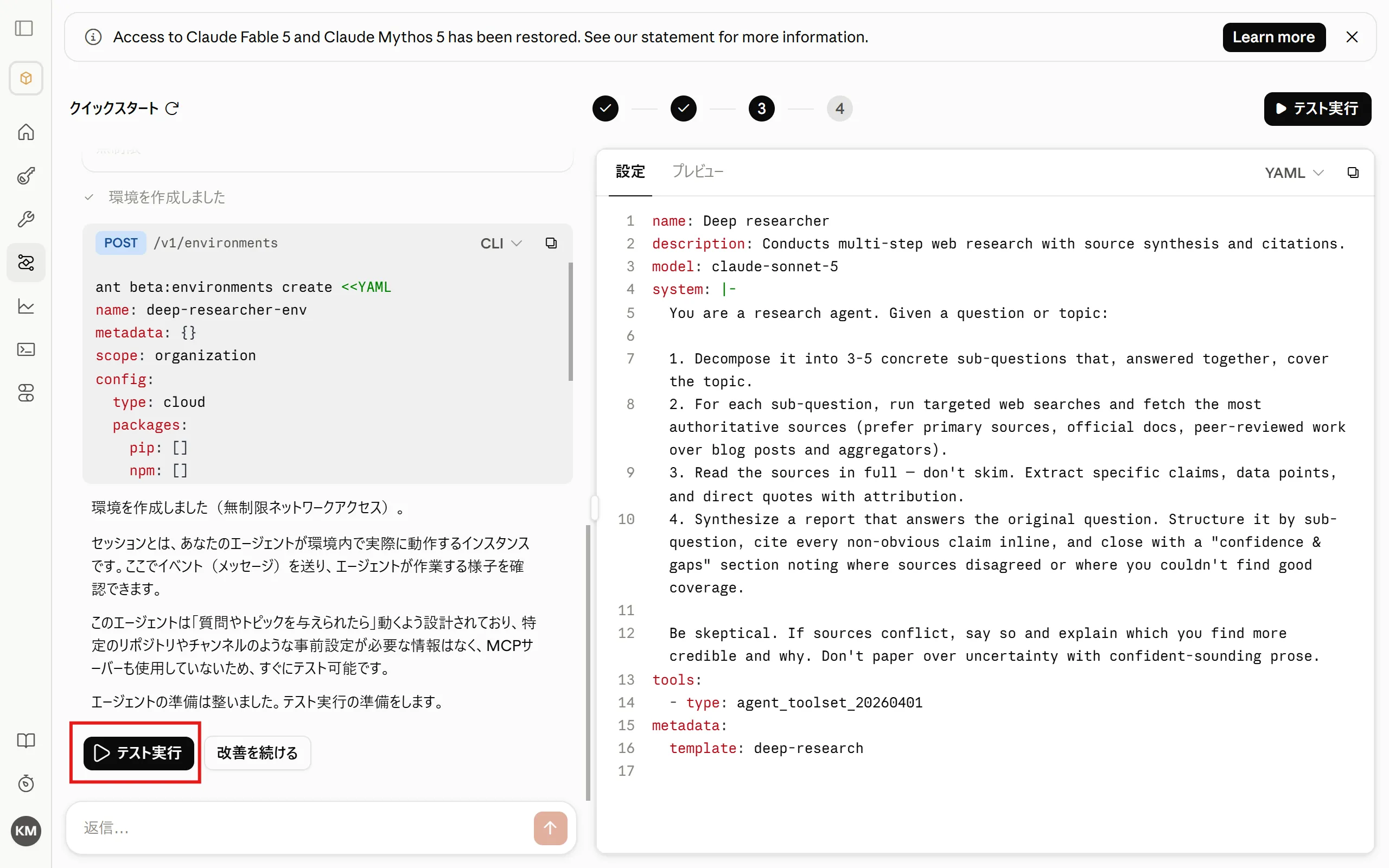This screenshot has height=868, width=1389.
Task: Click the 'description:' line in YAML editor
Action: pyautogui.click(x=999, y=244)
